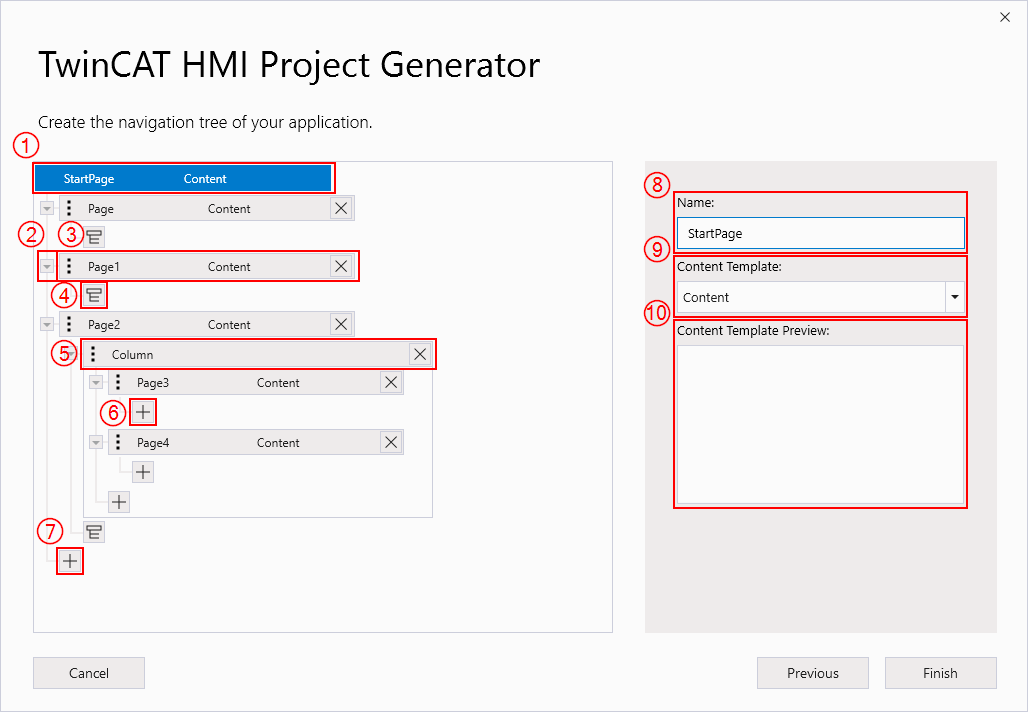This screenshot has height=712, width=1028.
Task: Remove the Page entry with its X button
Action: (341, 208)
